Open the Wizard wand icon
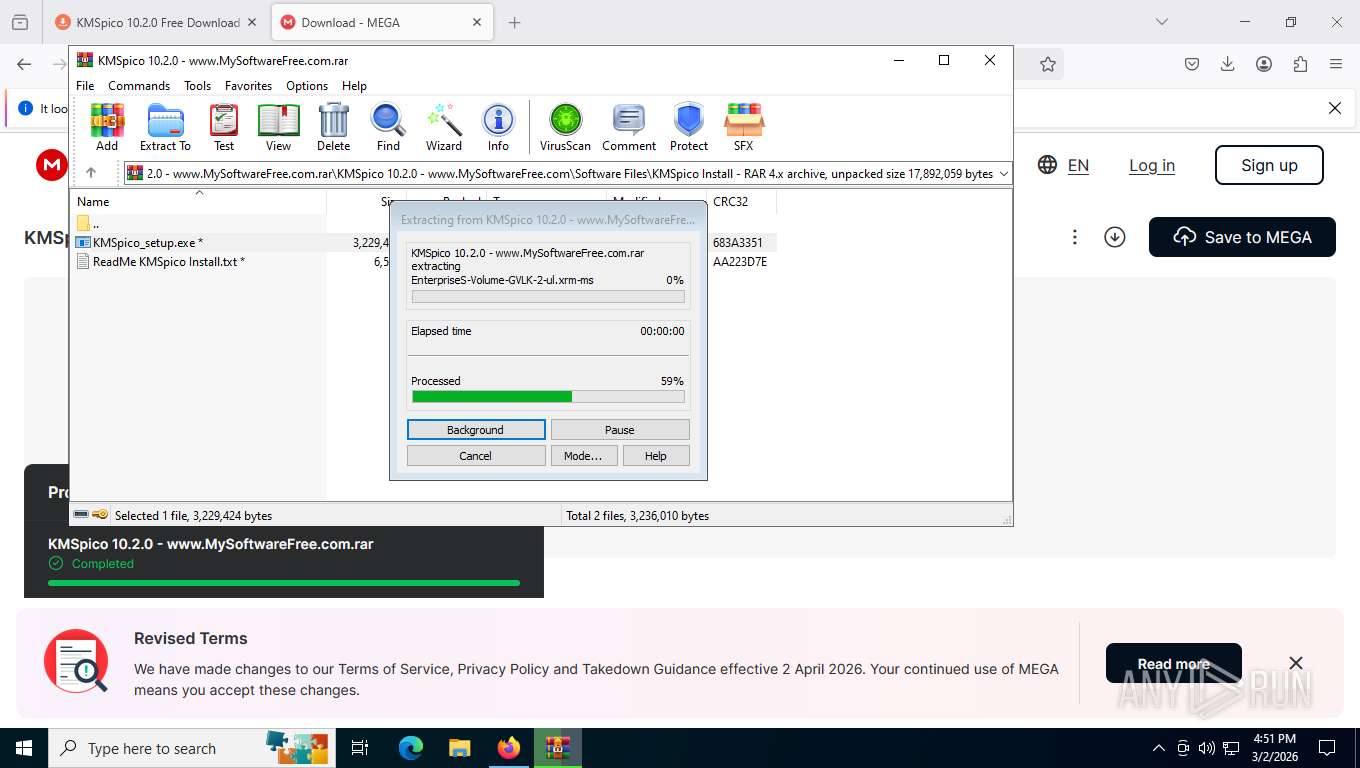This screenshot has width=1360, height=768. pyautogui.click(x=444, y=127)
